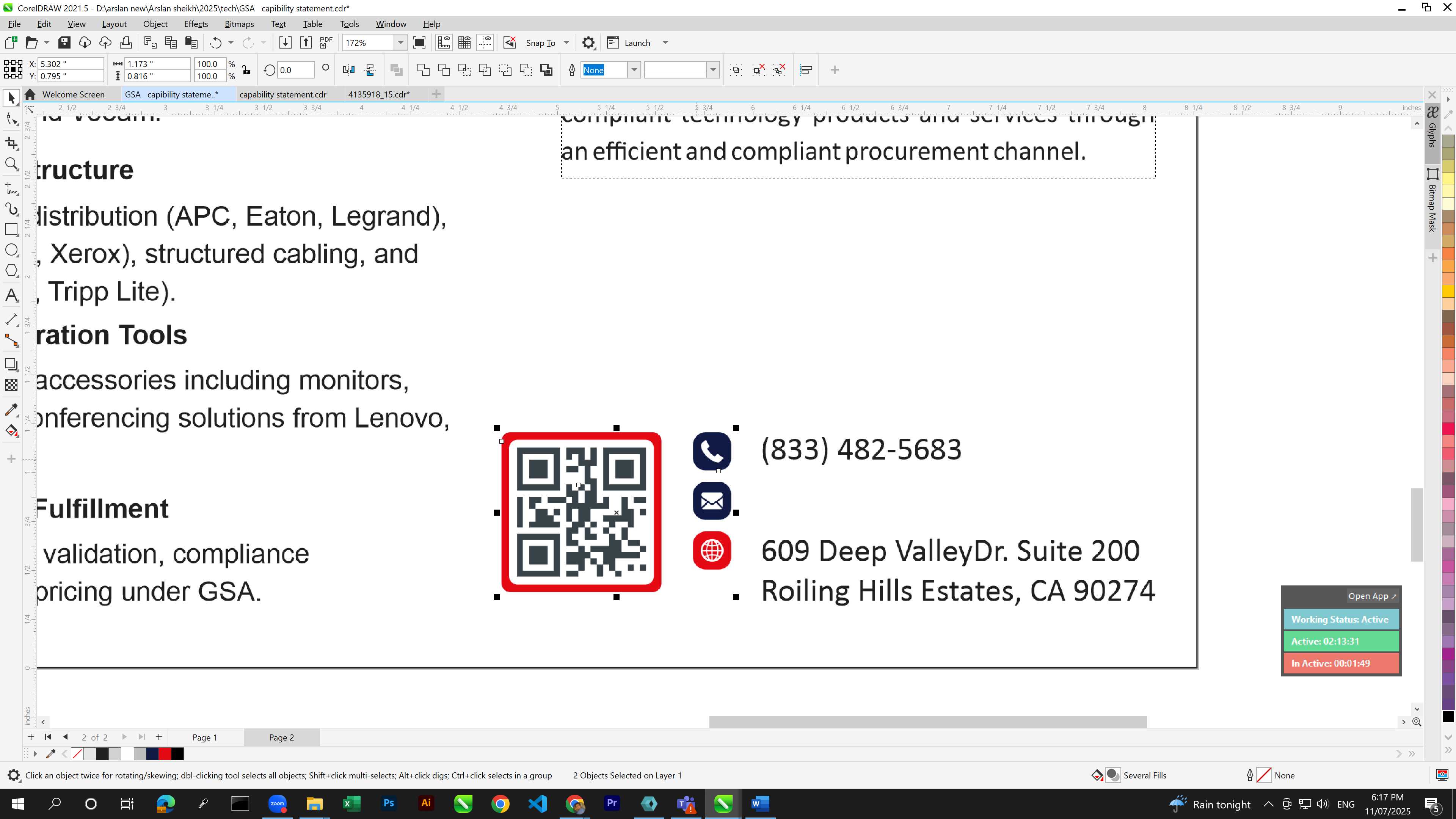1456x819 pixels.
Task: Pick the navy swatch in document palette
Action: pos(152,753)
